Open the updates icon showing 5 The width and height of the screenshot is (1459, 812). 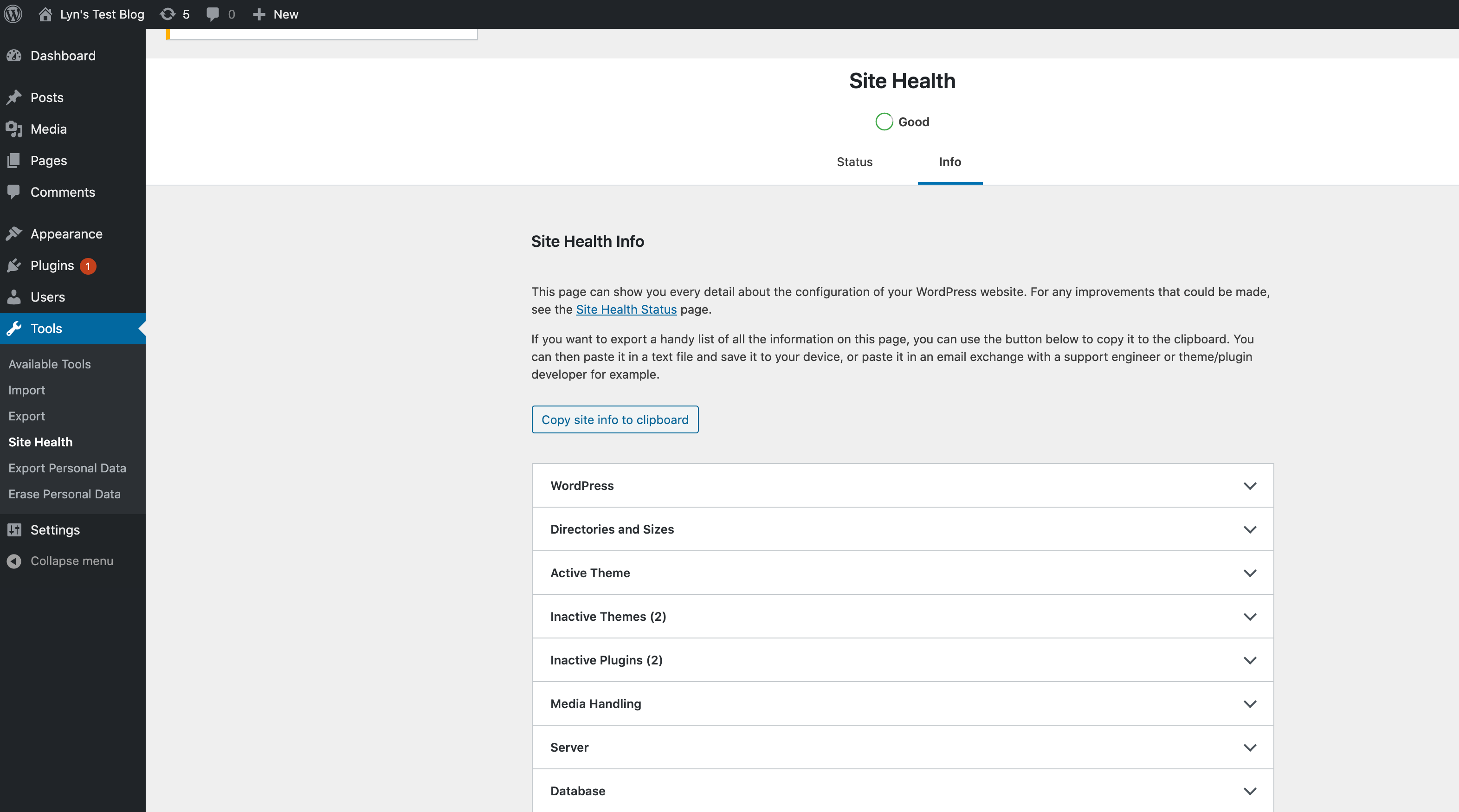pyautogui.click(x=168, y=13)
